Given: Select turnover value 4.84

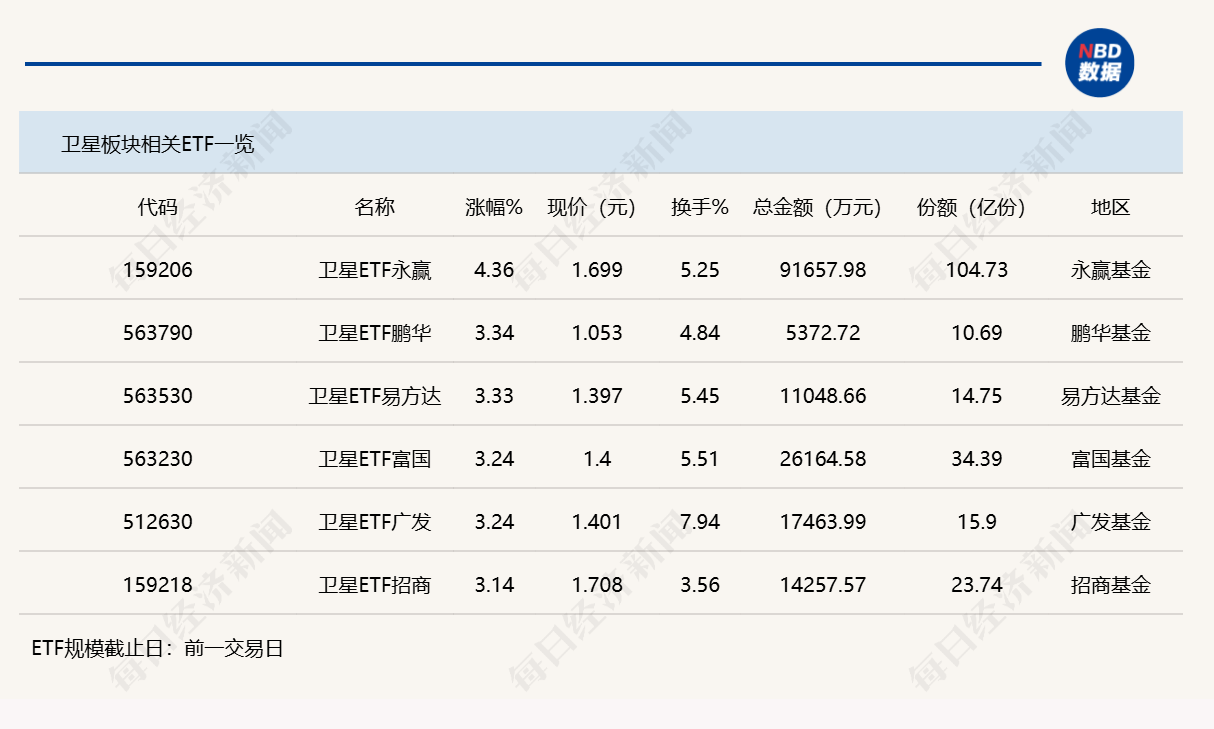Looking at the screenshot, I should (700, 333).
